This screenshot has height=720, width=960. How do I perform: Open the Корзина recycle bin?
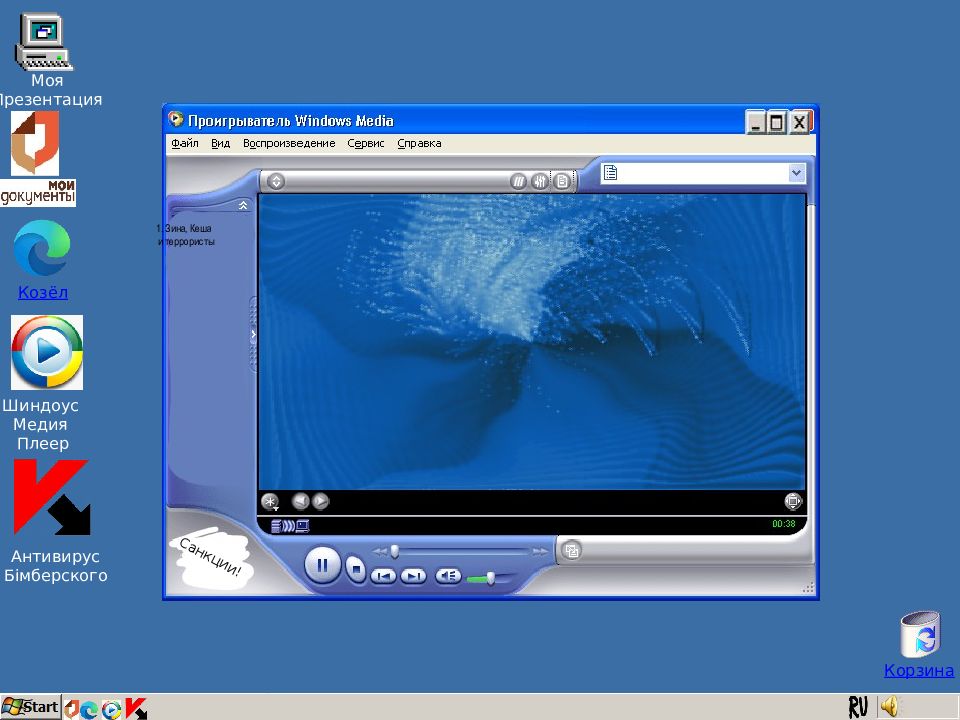919,636
